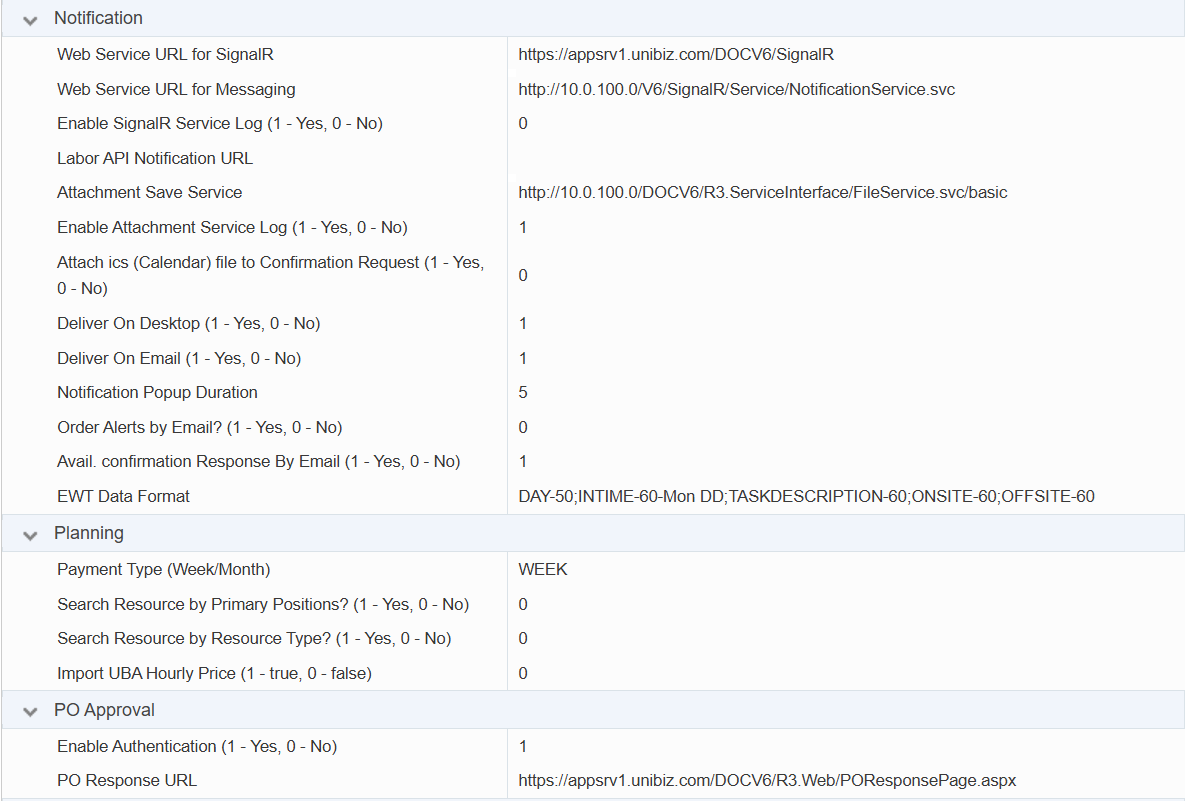Image resolution: width=1185 pixels, height=801 pixels.
Task: Click the EWT Data Format value
Action: pos(806,497)
